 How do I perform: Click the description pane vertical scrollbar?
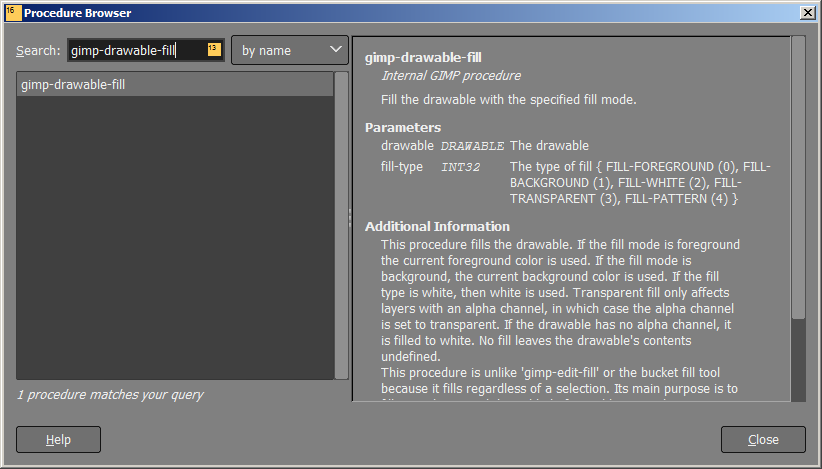pos(798,177)
